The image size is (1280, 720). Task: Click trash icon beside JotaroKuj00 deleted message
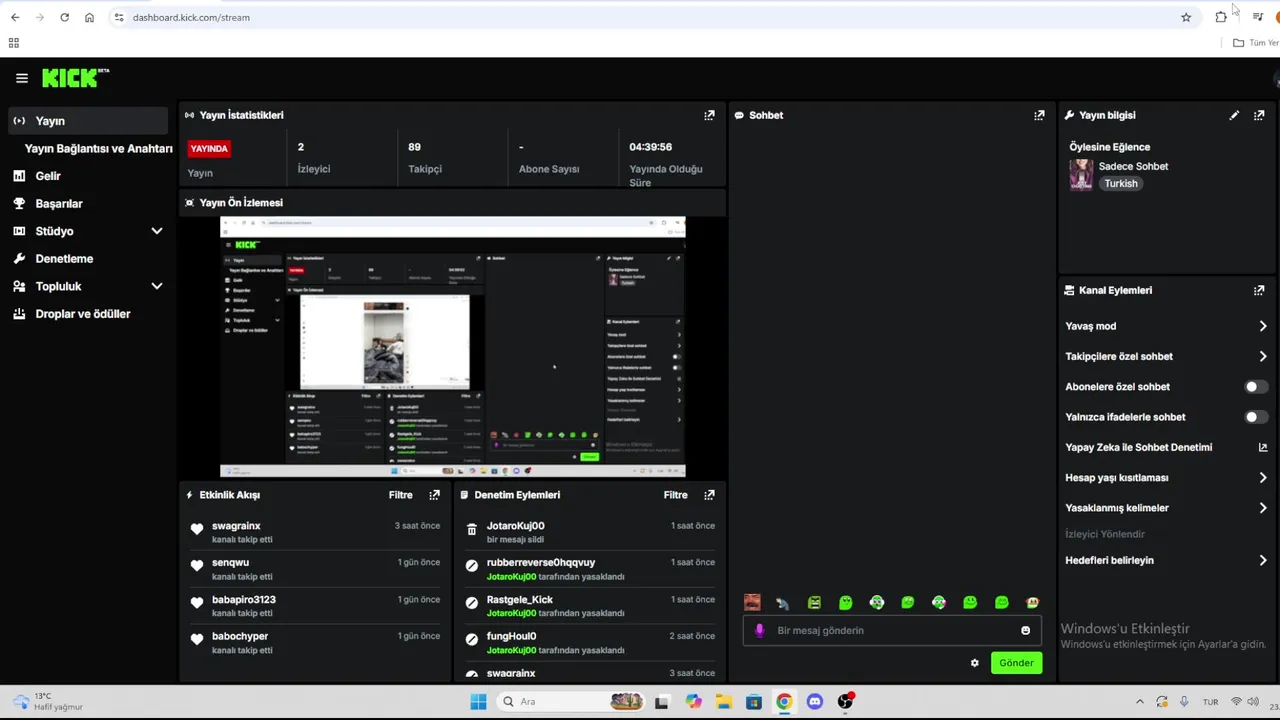pos(472,529)
